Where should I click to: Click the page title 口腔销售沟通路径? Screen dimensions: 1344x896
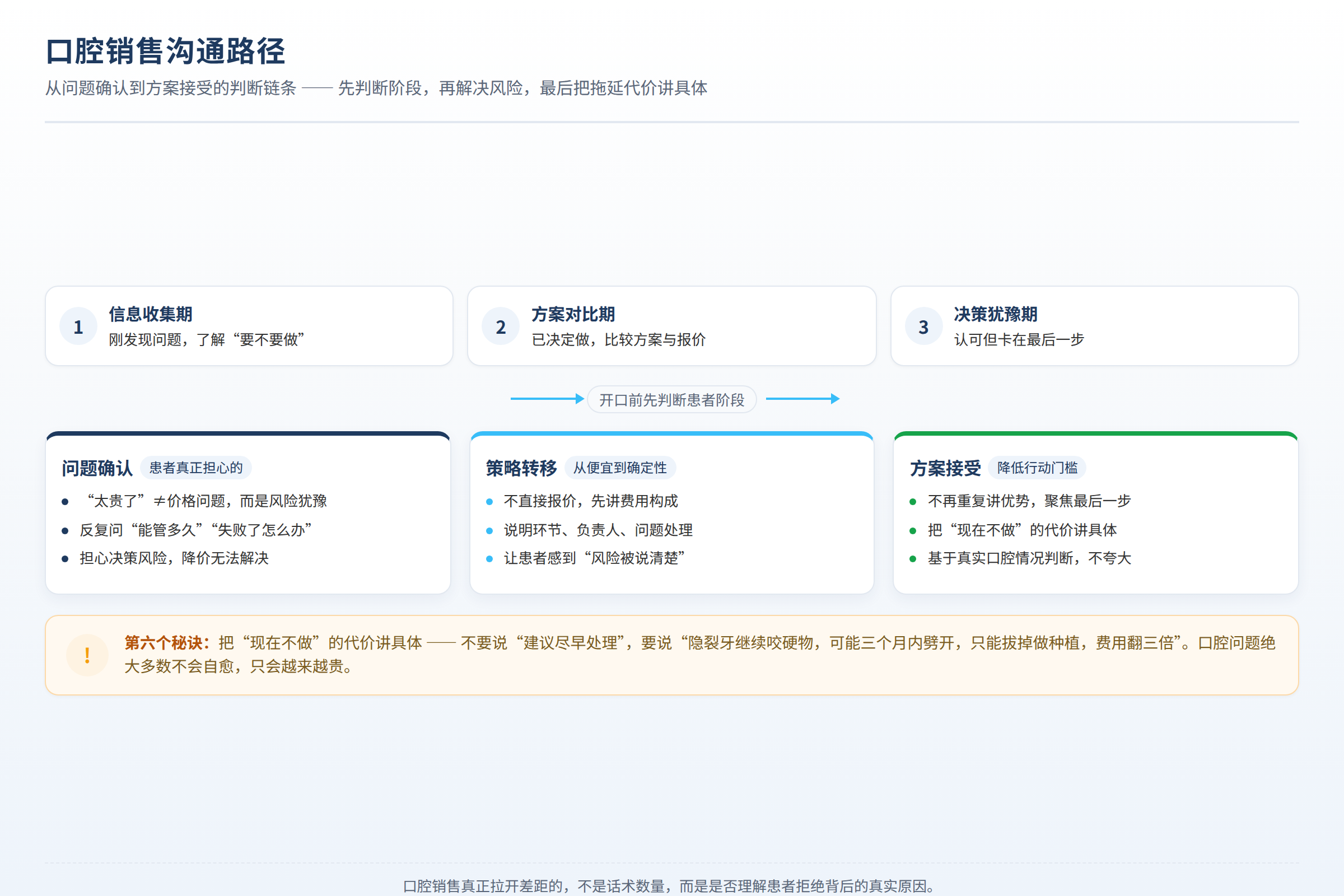click(165, 51)
